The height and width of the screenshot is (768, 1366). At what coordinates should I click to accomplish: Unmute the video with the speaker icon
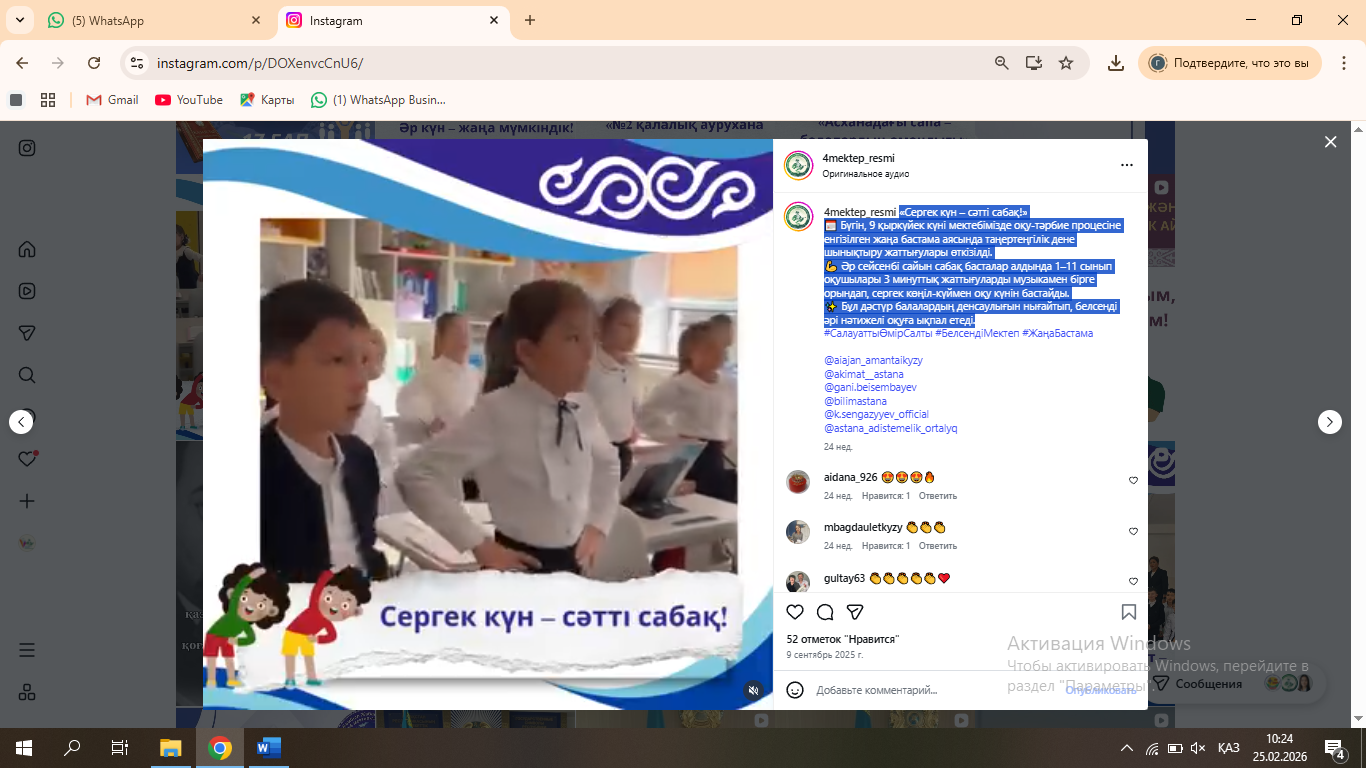[x=754, y=690]
